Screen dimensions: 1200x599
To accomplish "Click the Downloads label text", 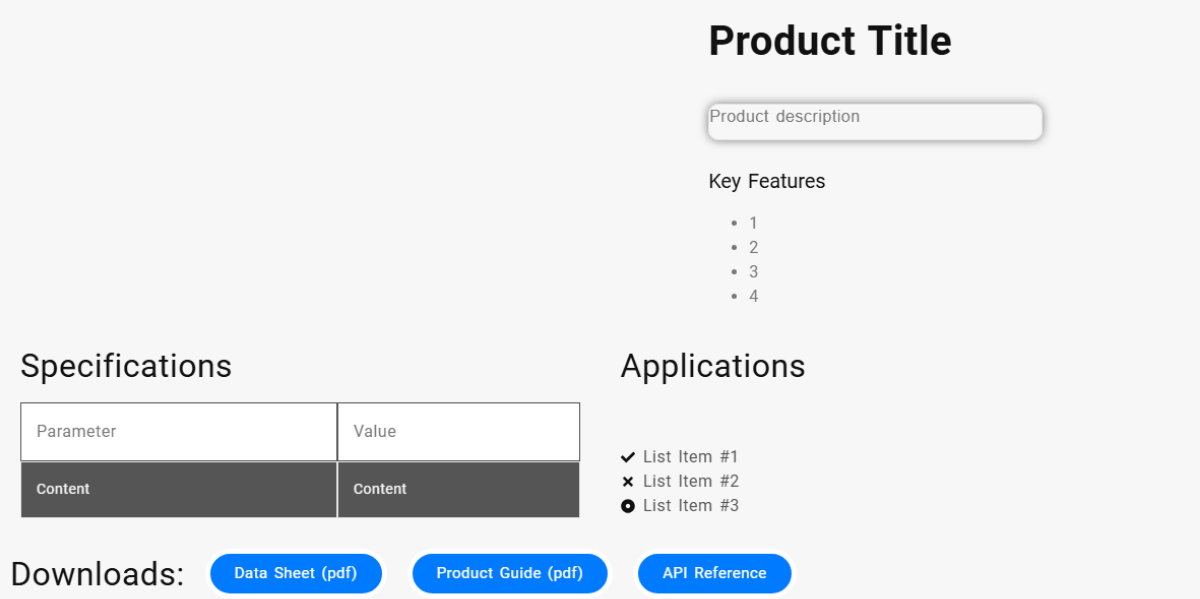I will tap(98, 574).
